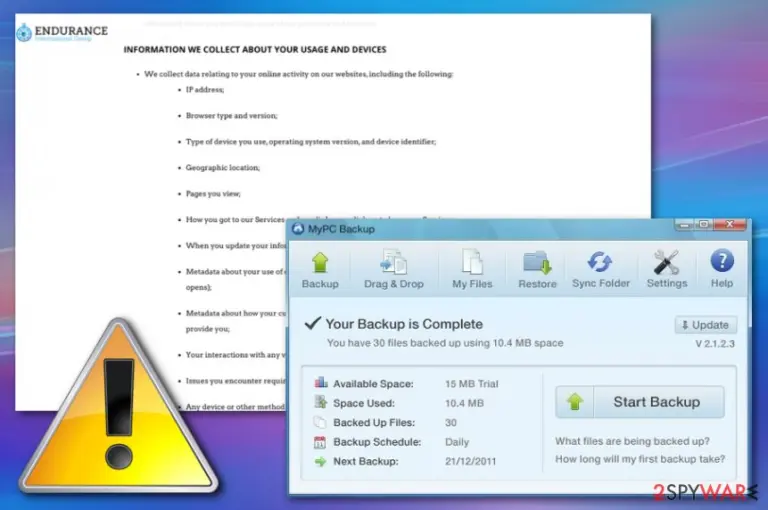Click the Next Backup arrow icon
Viewport: 768px width, 510px height.
[x=320, y=461]
